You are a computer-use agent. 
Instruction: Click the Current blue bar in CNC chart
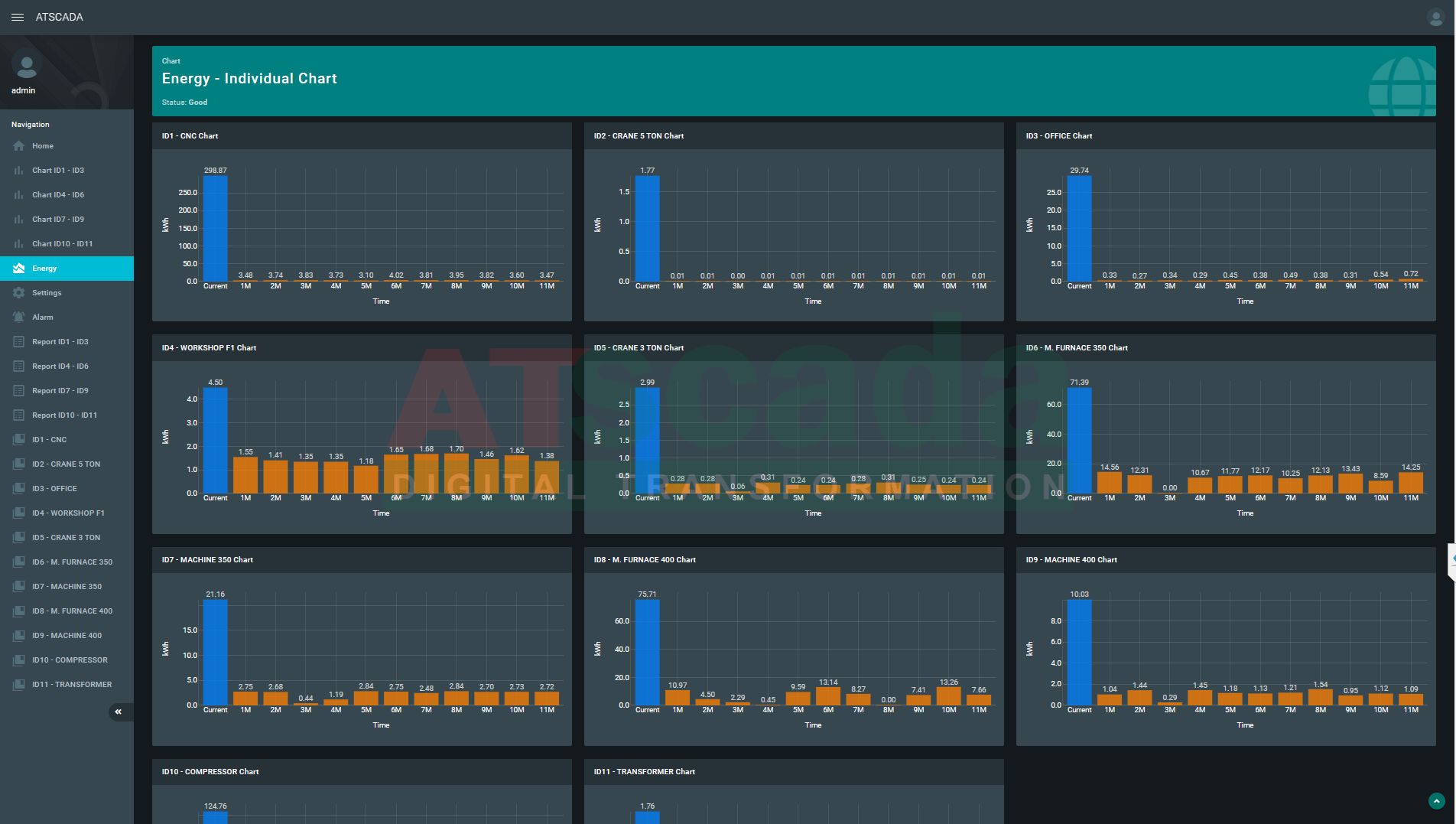[215, 229]
